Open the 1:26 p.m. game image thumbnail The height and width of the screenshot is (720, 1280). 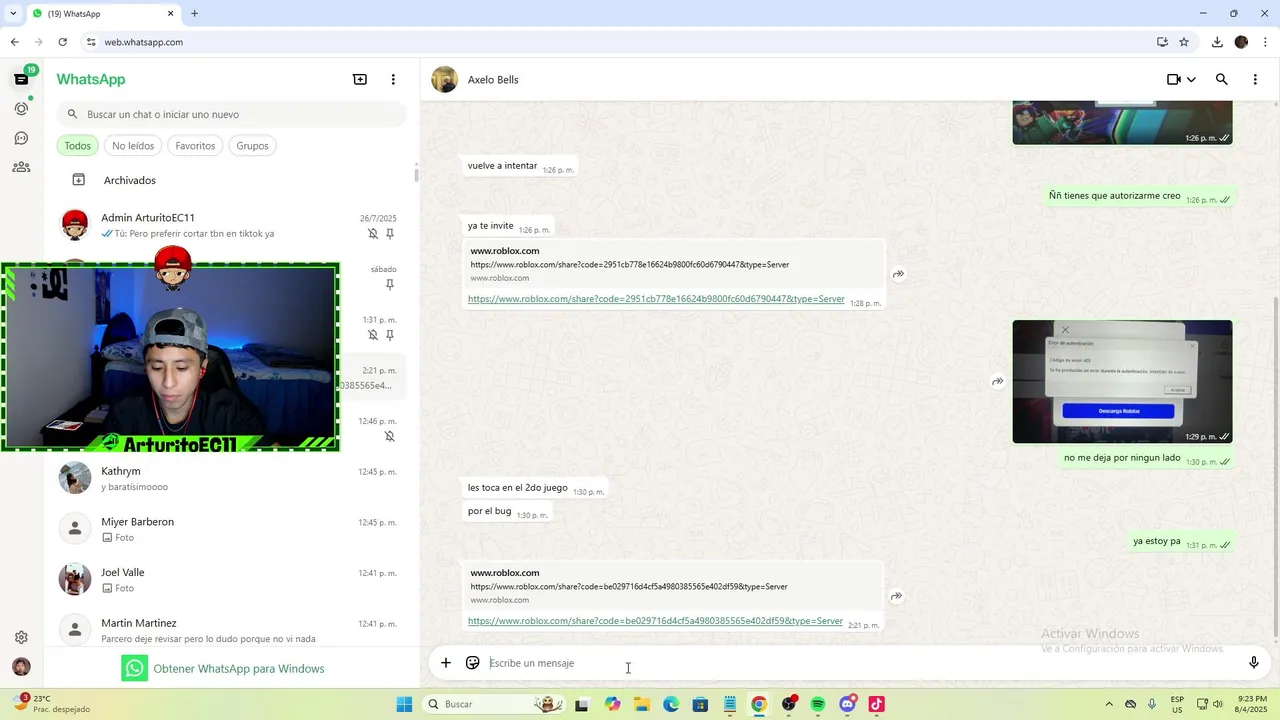(x=1122, y=122)
